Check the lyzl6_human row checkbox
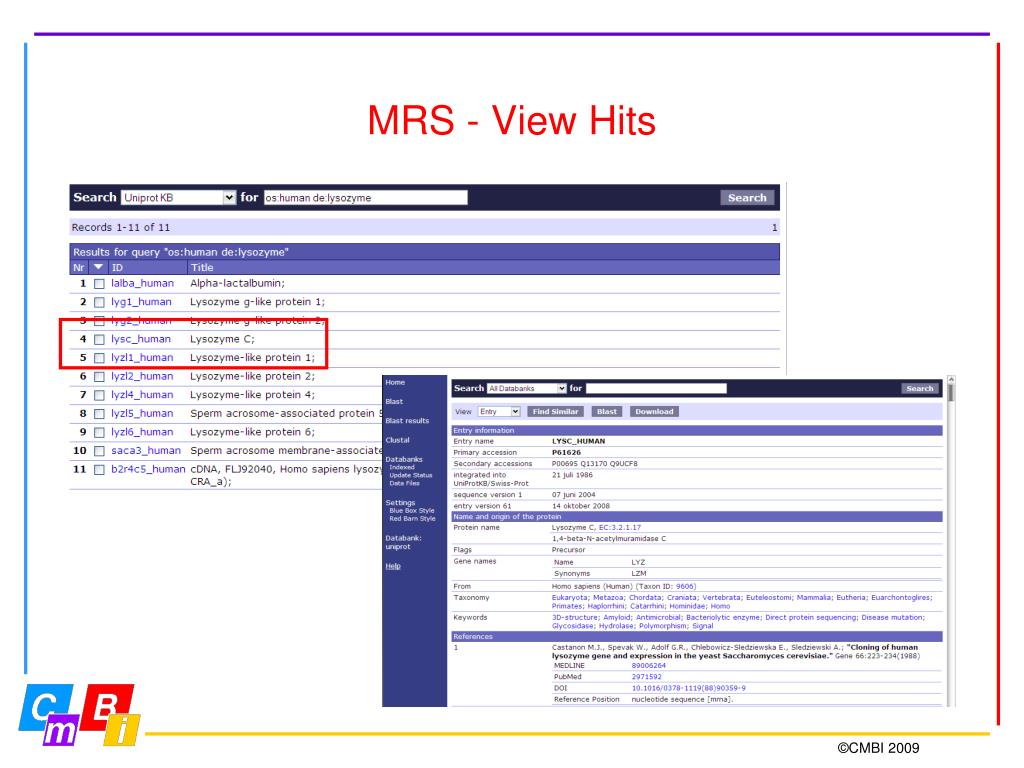 point(99,432)
